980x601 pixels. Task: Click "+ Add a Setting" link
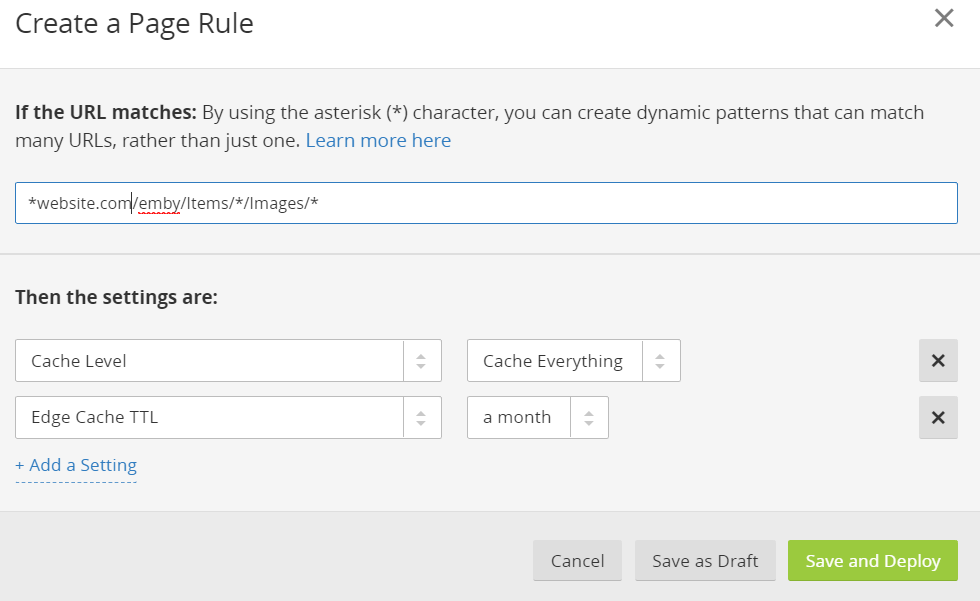pos(76,465)
